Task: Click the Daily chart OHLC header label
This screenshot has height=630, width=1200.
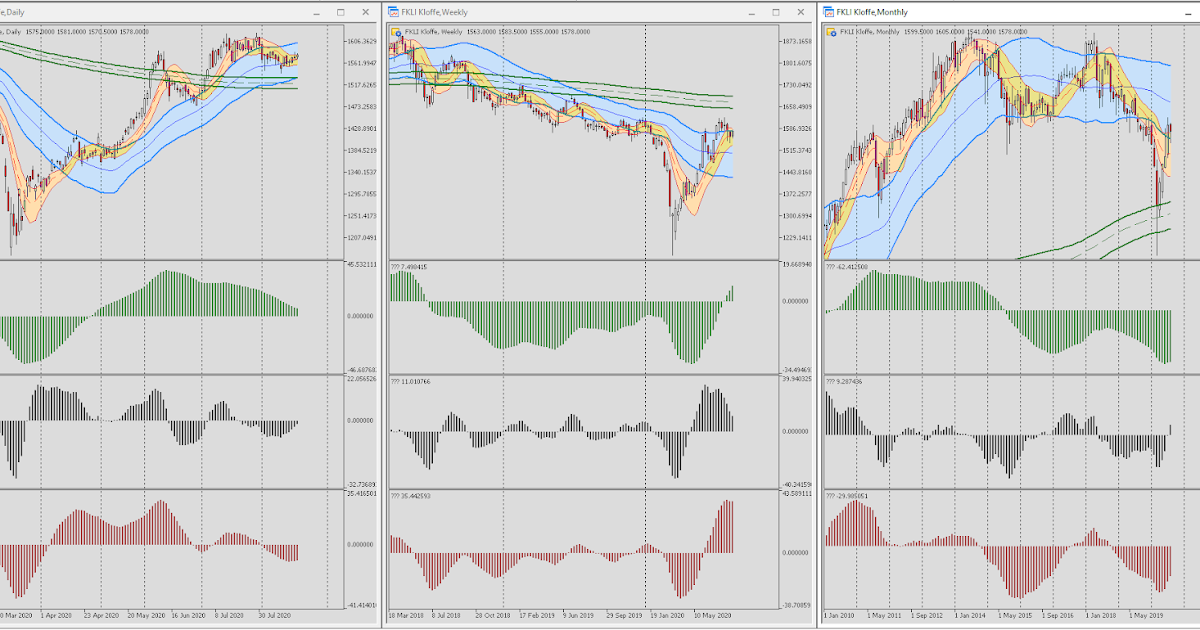Action: [75, 32]
